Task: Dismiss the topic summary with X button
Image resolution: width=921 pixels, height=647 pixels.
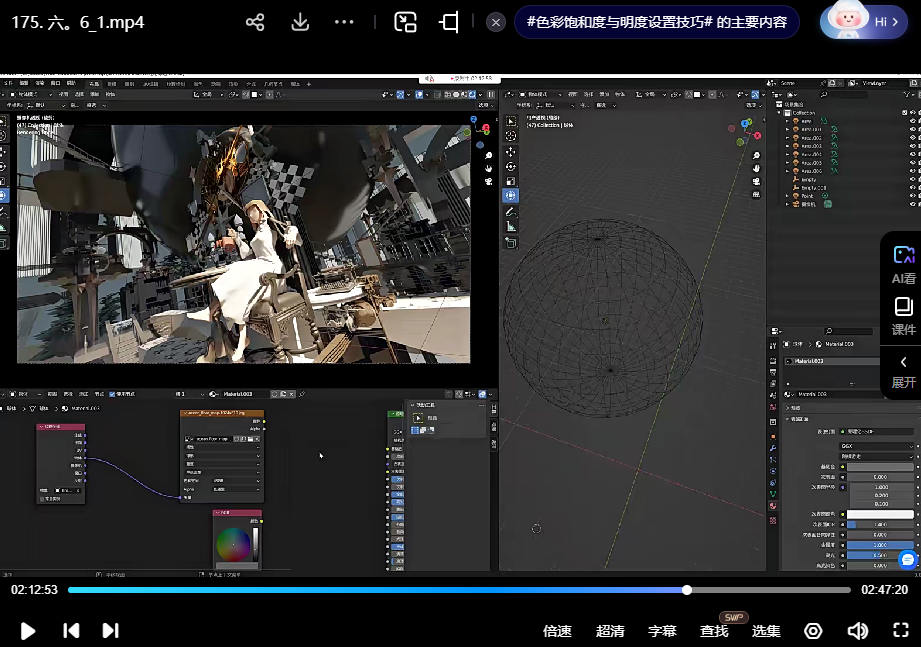Action: [496, 22]
